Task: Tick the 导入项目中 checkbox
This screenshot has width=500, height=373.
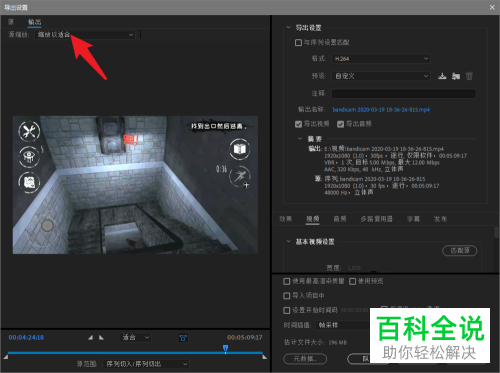Action: pos(286,296)
